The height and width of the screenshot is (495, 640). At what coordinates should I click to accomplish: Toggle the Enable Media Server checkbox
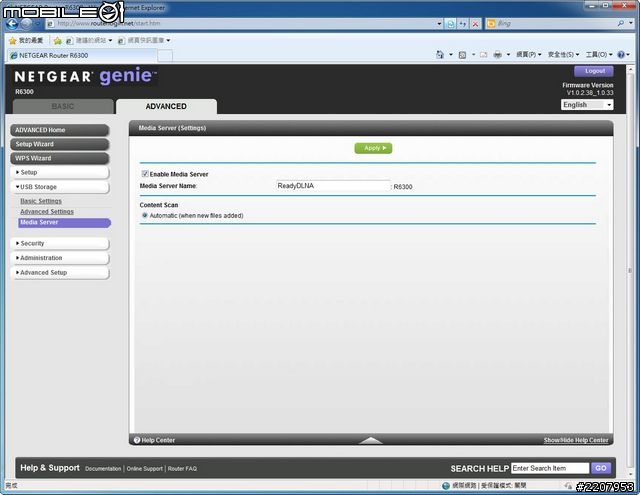pos(145,174)
